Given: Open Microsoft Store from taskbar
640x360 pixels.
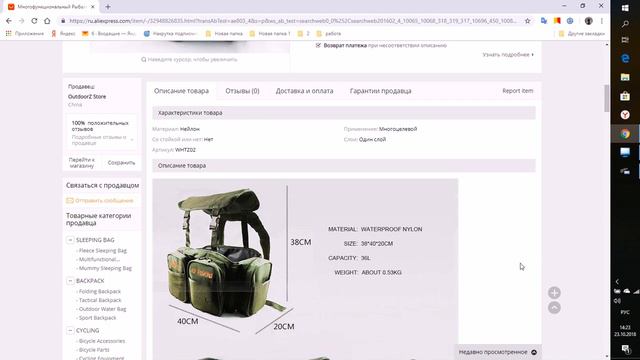Looking at the screenshot, I should pos(625,96).
